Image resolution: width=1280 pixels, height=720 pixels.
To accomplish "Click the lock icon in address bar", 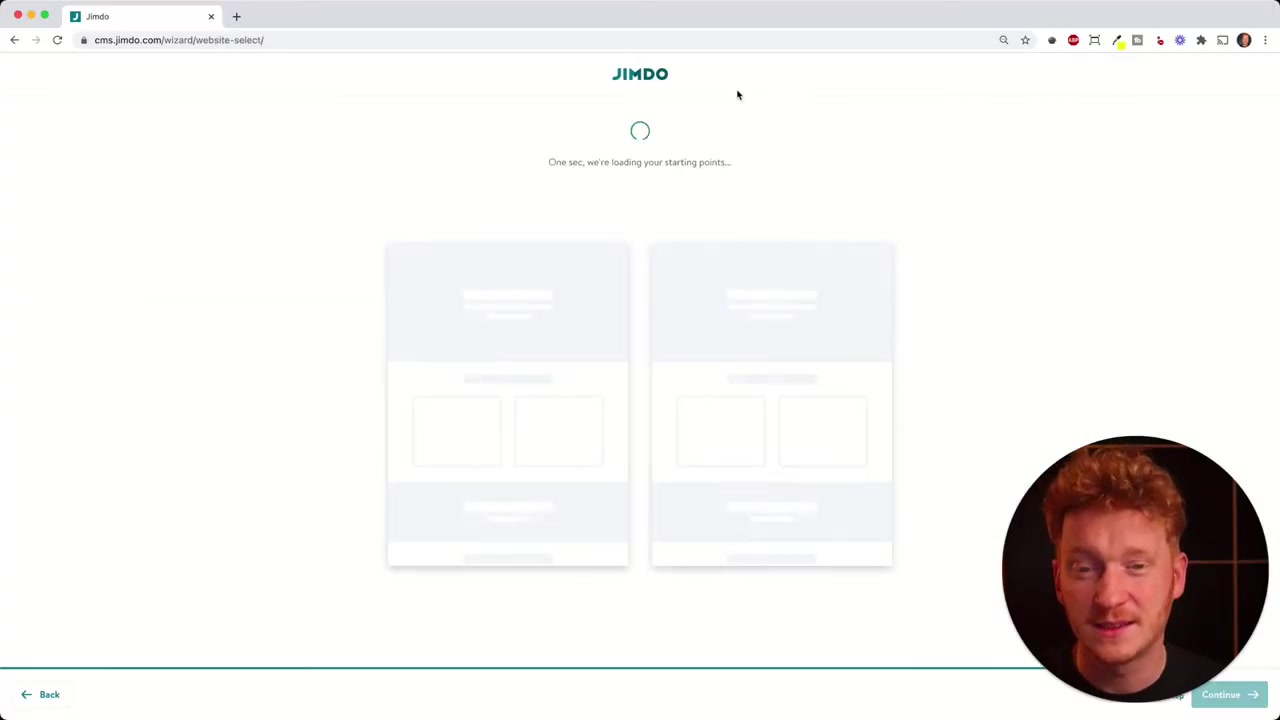I will [x=85, y=40].
